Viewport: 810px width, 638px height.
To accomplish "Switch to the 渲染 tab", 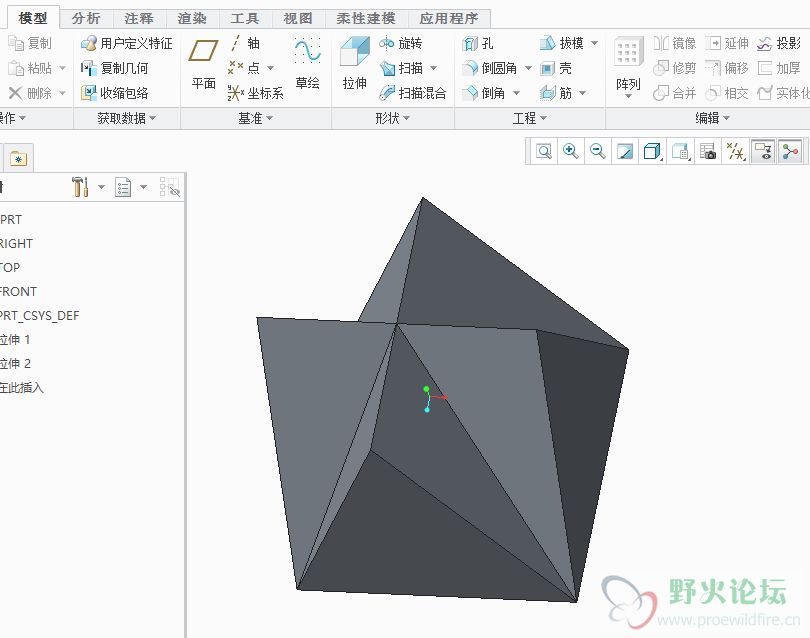I will click(x=192, y=18).
